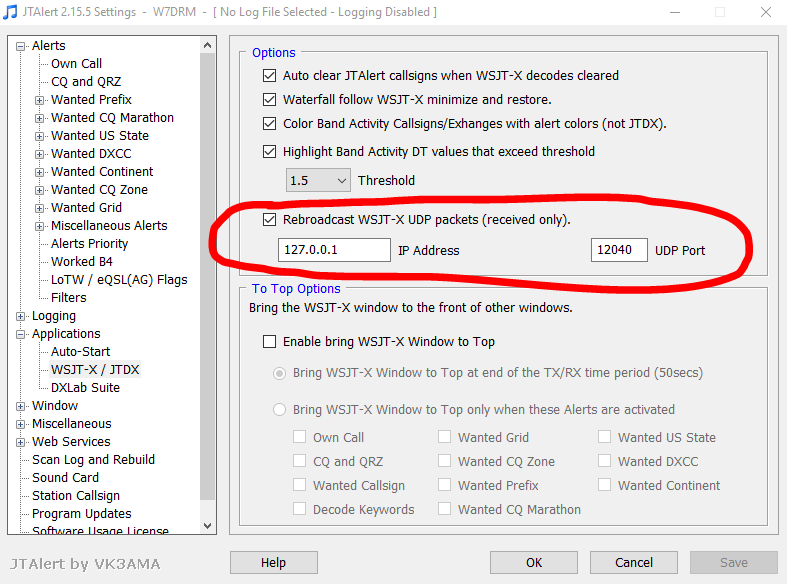
Task: Check the Wanted Prefix alert option in To Top Options
Action: tap(444, 485)
